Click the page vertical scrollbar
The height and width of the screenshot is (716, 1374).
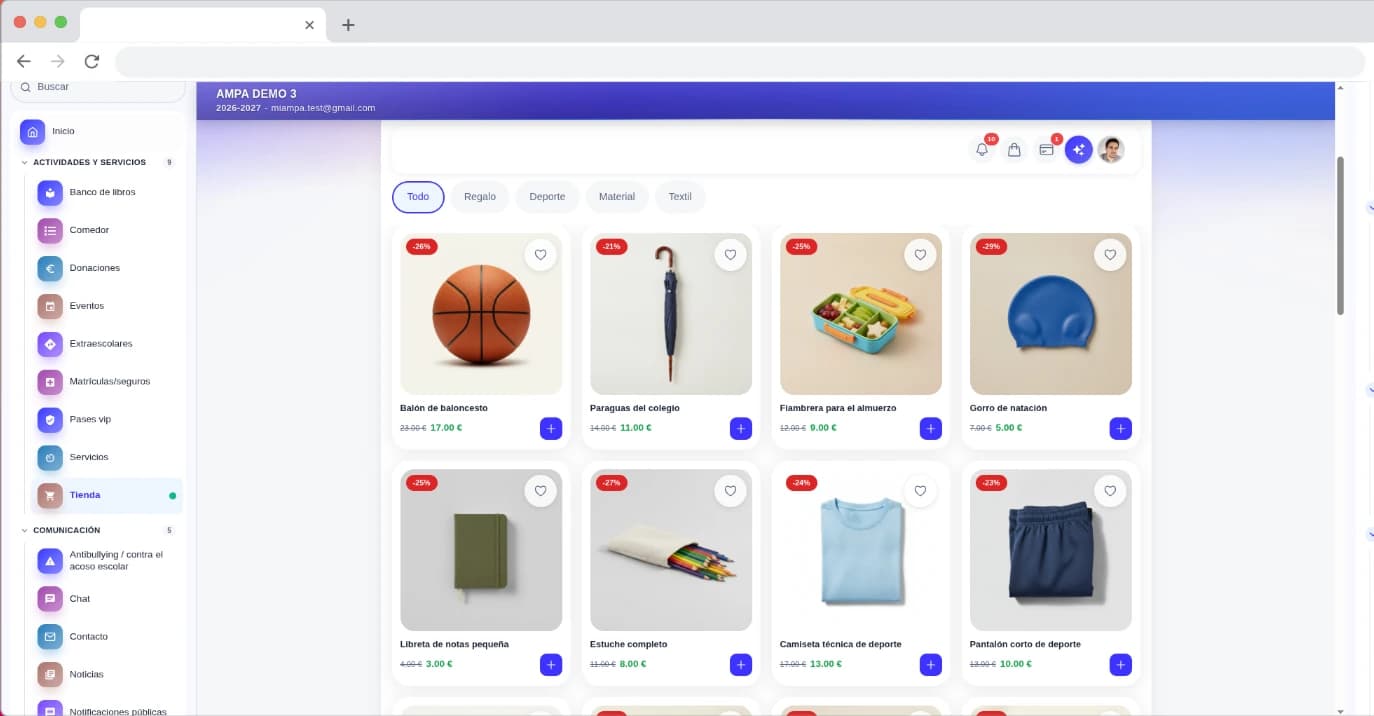coord(1341,236)
